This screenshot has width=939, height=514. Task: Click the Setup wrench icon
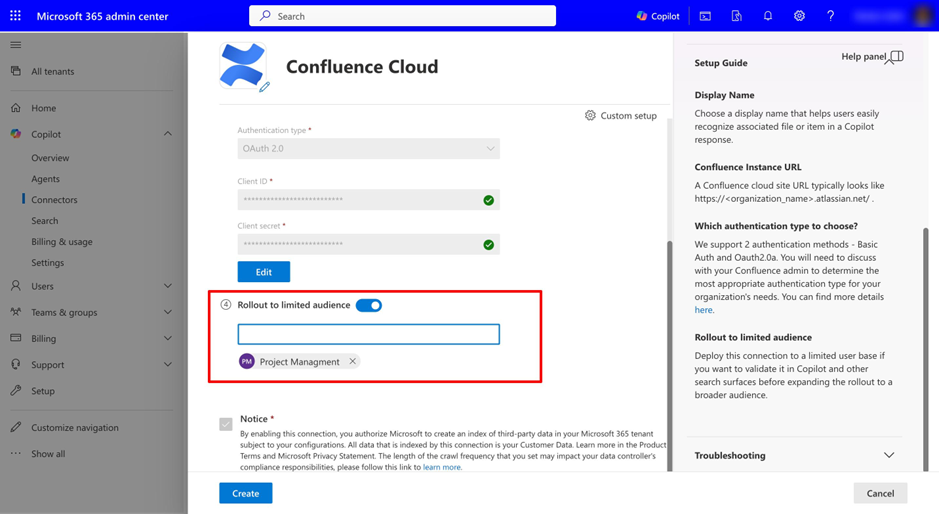16,390
